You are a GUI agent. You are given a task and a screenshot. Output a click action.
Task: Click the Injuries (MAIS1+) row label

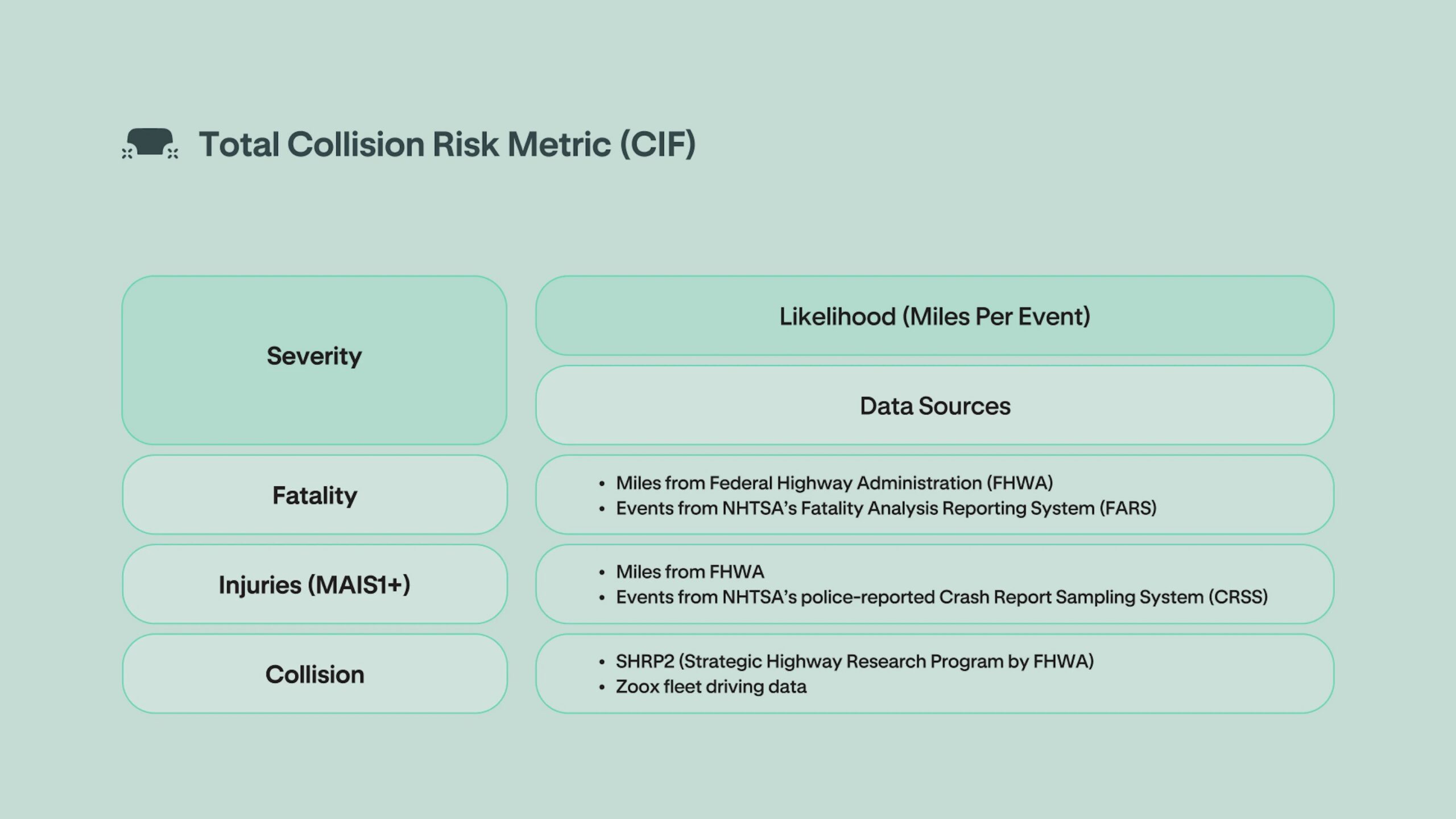click(315, 584)
